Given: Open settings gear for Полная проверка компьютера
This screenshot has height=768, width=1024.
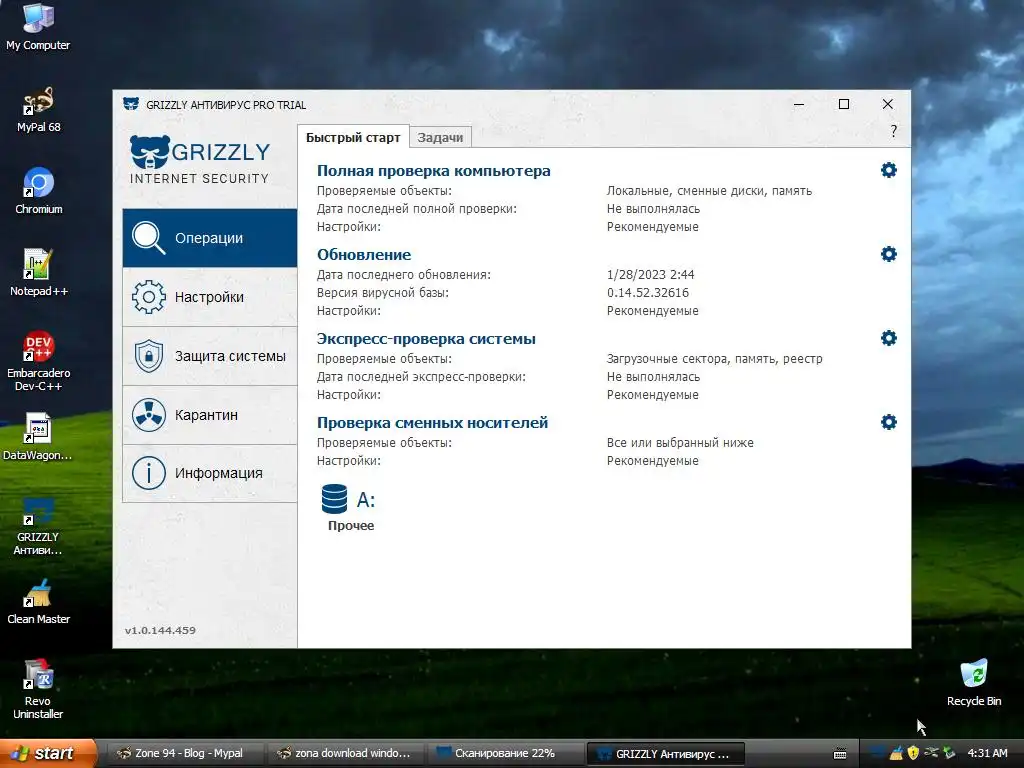Looking at the screenshot, I should pos(888,170).
